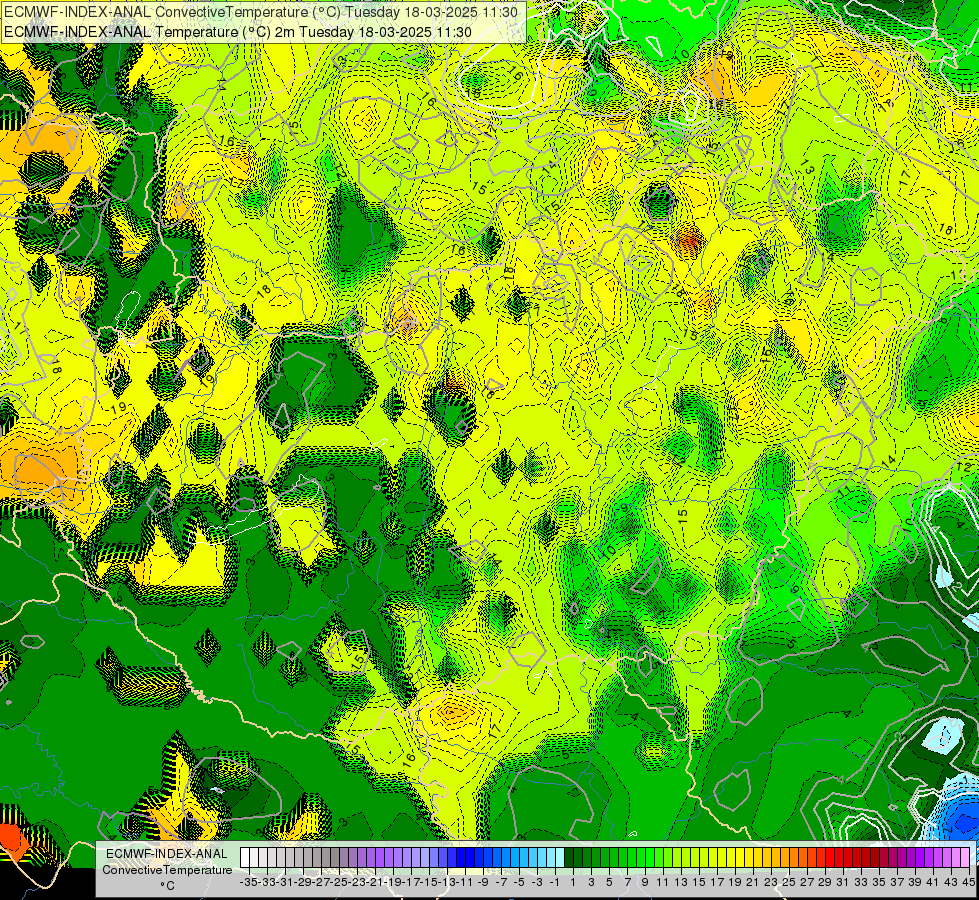Click the legend value 45
Screen dimensions: 979x900
pyautogui.click(x=969, y=882)
